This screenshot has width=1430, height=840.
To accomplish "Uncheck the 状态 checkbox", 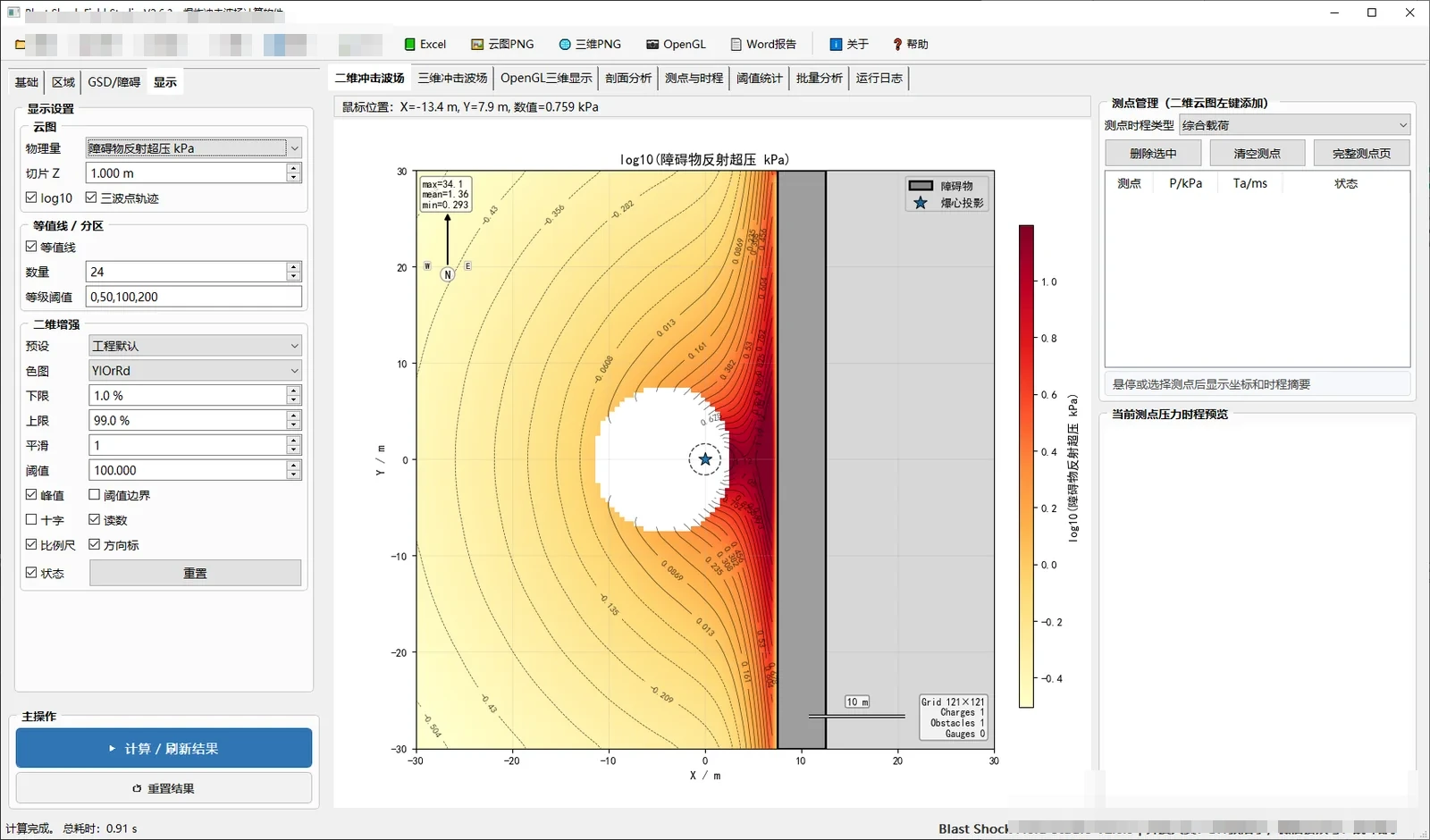I will (31, 573).
